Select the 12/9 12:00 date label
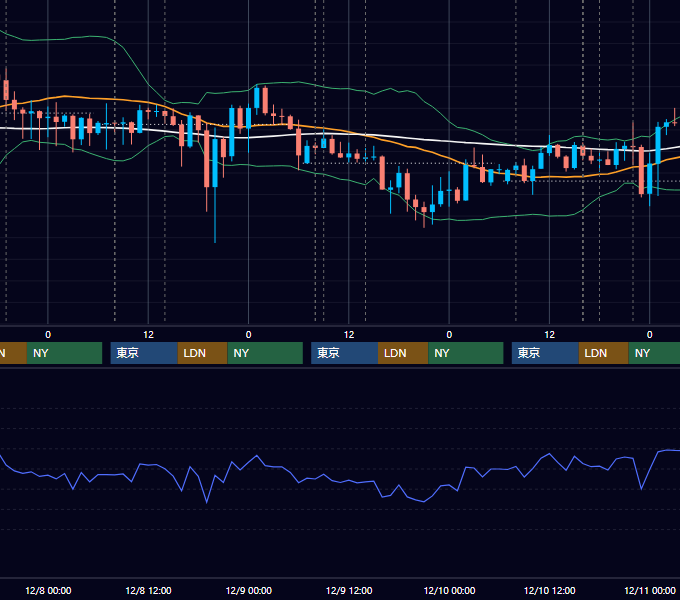Viewport: 680px width, 600px height. coord(349,590)
